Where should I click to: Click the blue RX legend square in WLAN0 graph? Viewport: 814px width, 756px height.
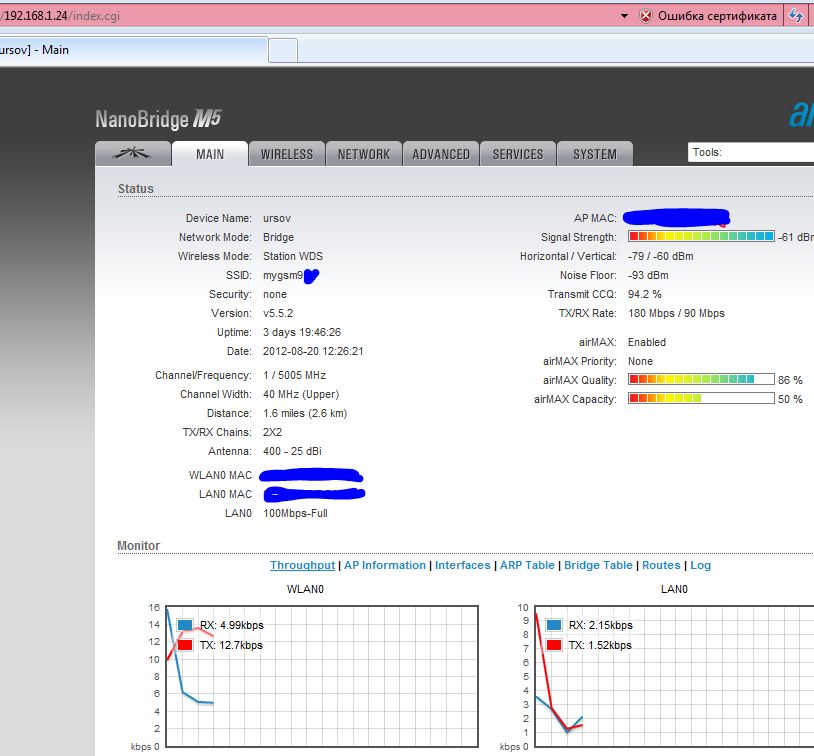(x=184, y=625)
